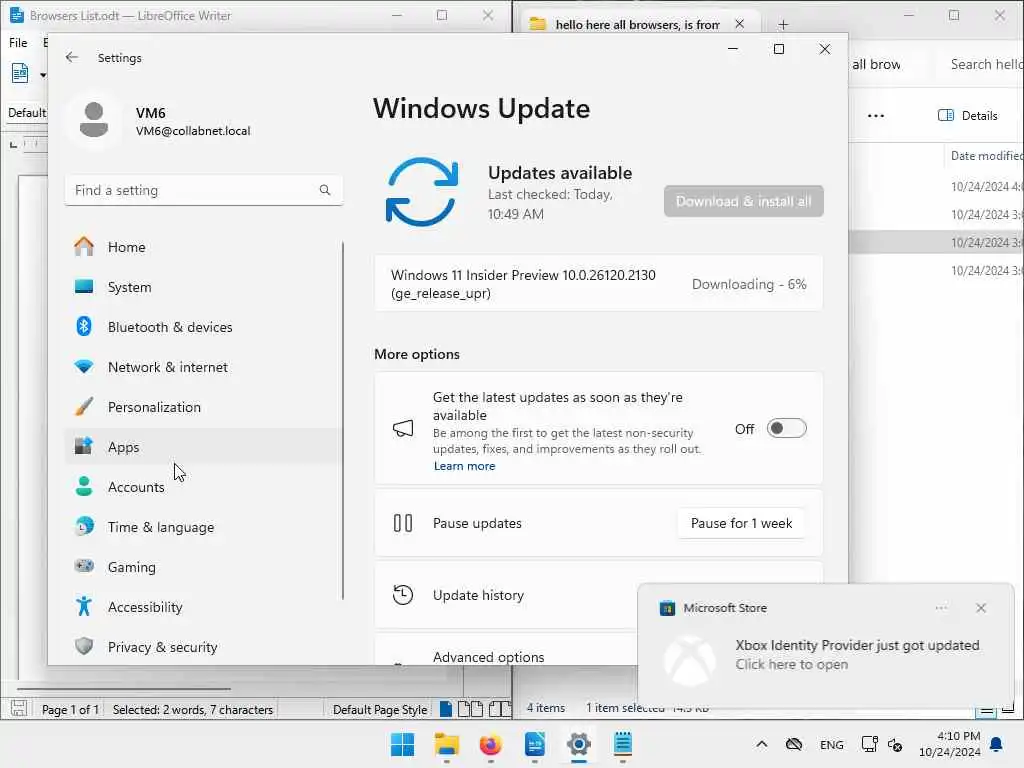Image resolution: width=1024 pixels, height=768 pixels.
Task: Open Privacy & security settings
Action: coord(204,647)
